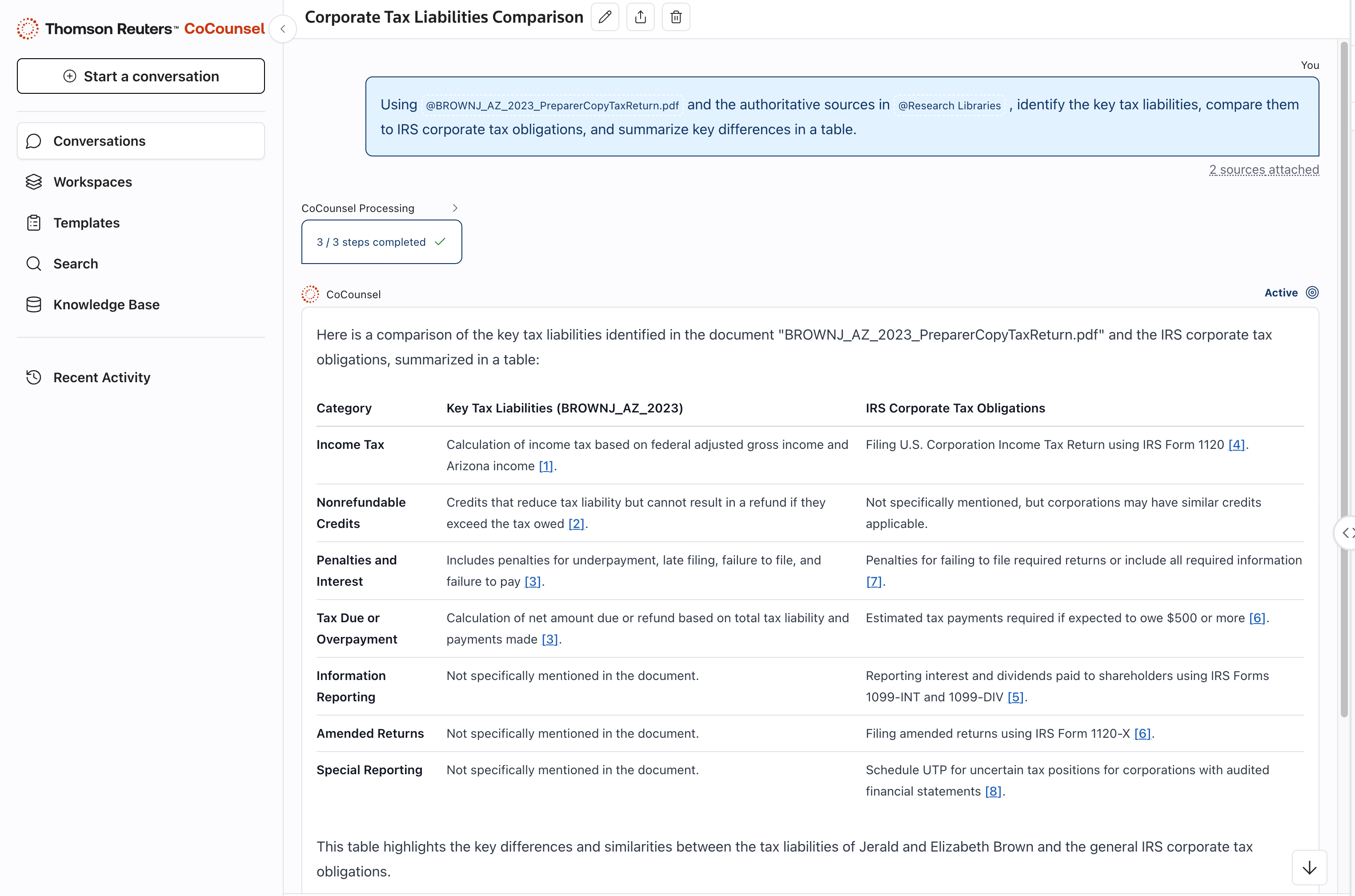Start a conversation button

pos(140,76)
